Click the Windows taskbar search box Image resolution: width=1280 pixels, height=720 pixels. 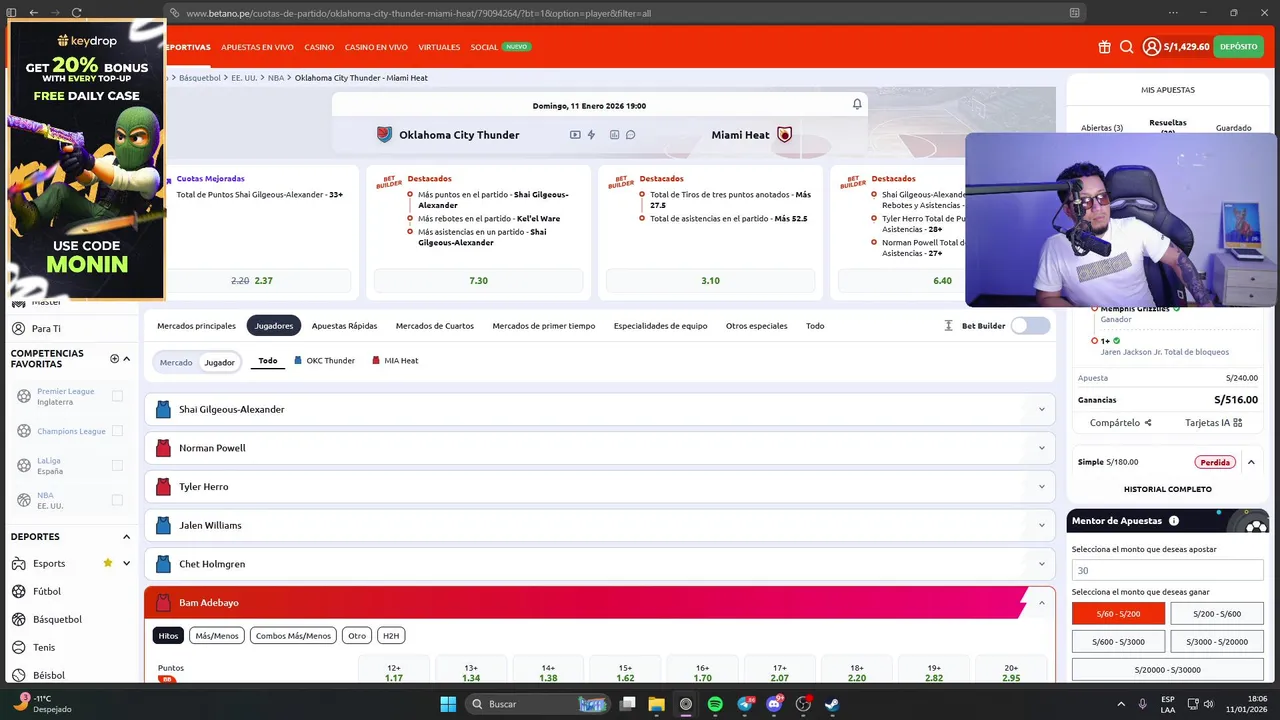(x=538, y=704)
